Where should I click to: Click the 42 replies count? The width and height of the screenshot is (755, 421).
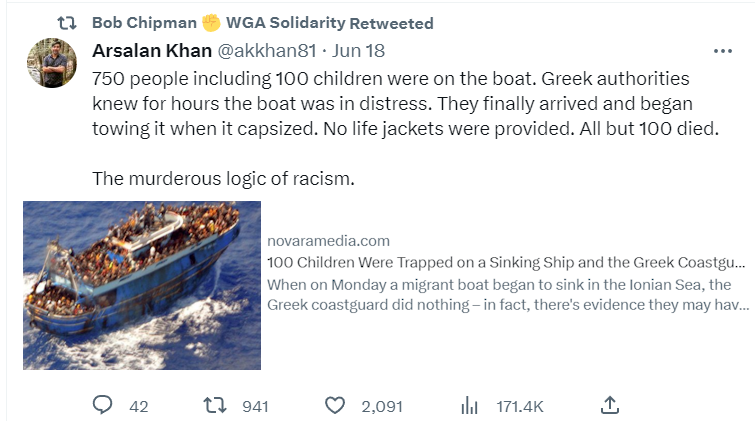(138, 406)
